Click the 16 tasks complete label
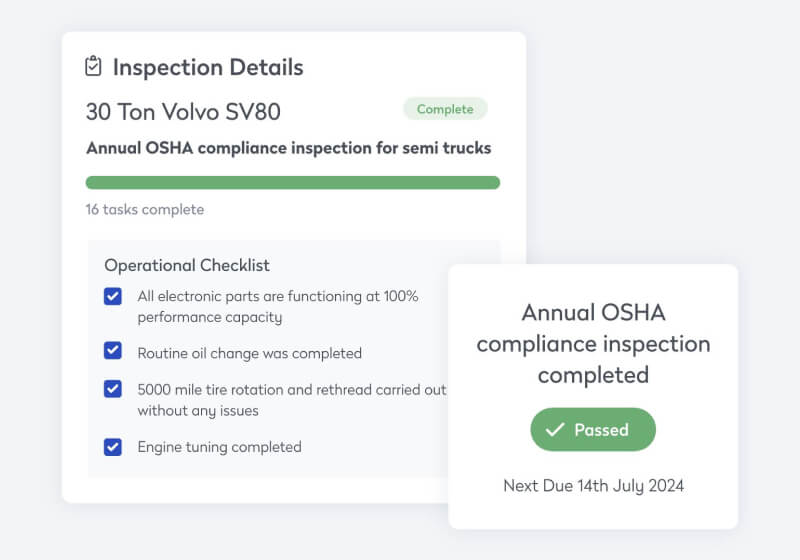 pyautogui.click(x=145, y=210)
